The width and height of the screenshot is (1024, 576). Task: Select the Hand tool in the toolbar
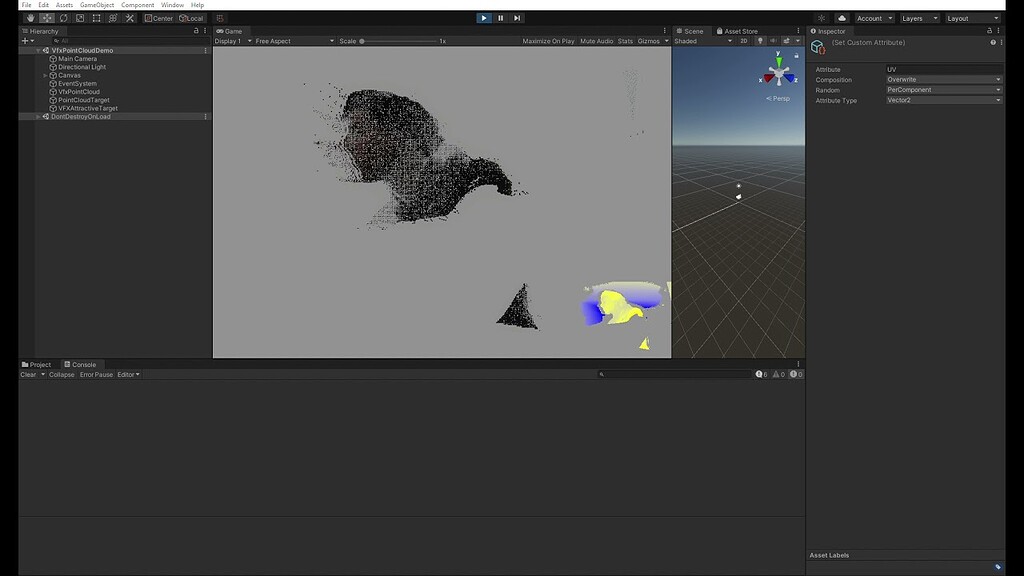point(31,18)
